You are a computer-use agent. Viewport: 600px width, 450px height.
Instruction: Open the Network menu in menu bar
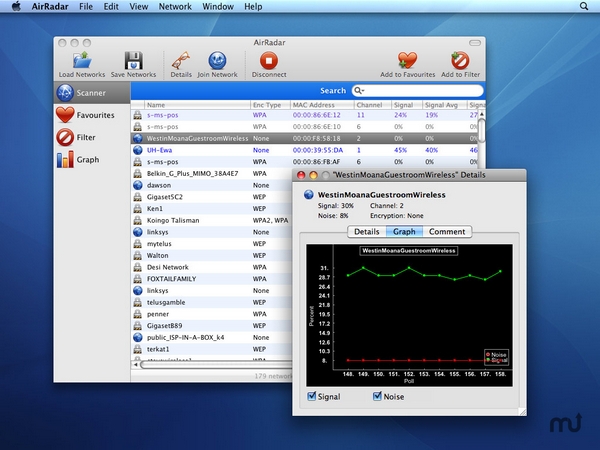(175, 6)
